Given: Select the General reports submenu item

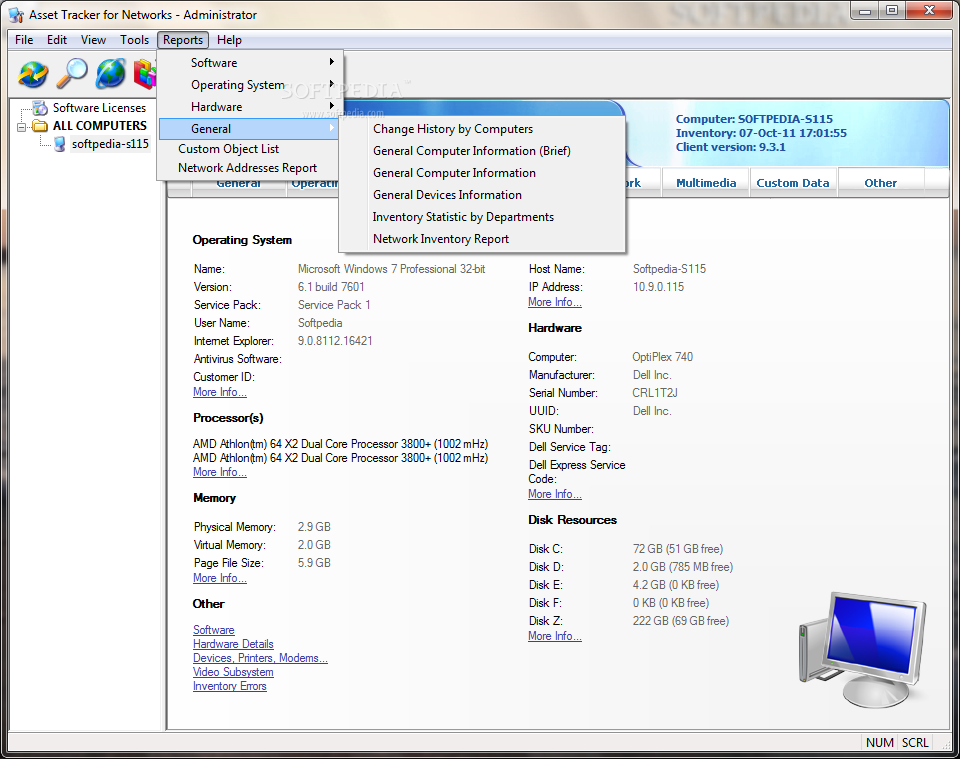Looking at the screenshot, I should (249, 129).
